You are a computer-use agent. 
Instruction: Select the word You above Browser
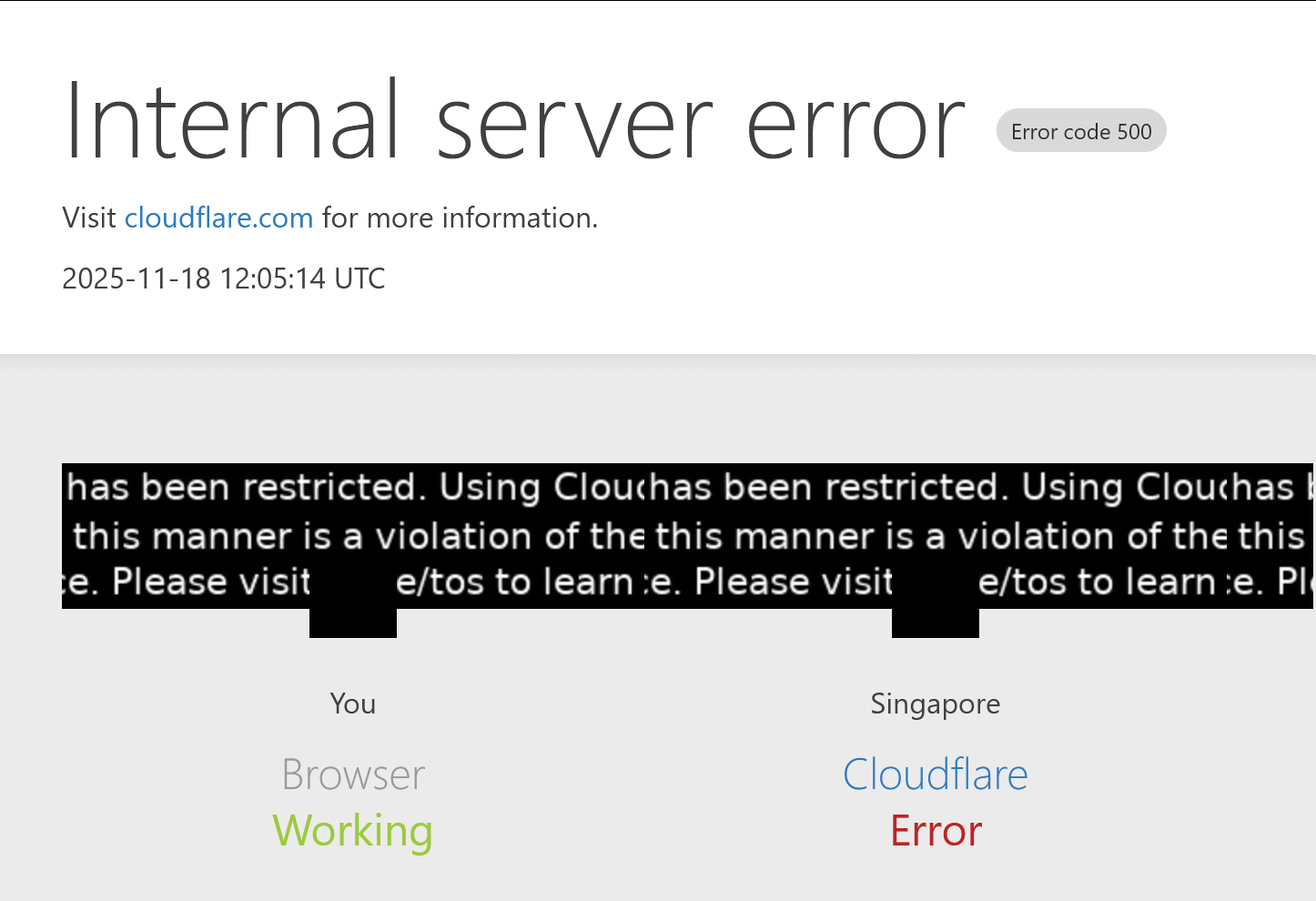tap(353, 704)
